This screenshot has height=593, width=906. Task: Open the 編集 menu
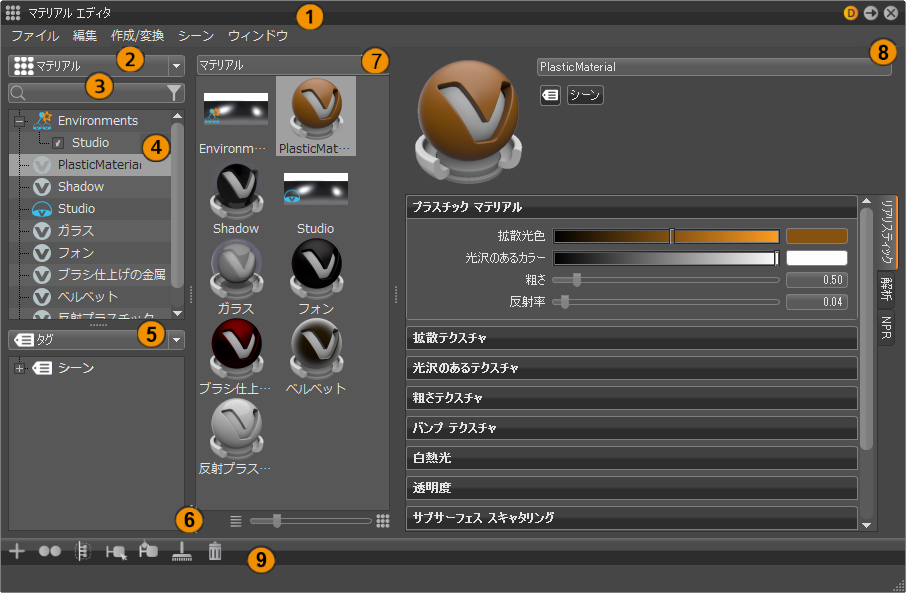(x=84, y=36)
